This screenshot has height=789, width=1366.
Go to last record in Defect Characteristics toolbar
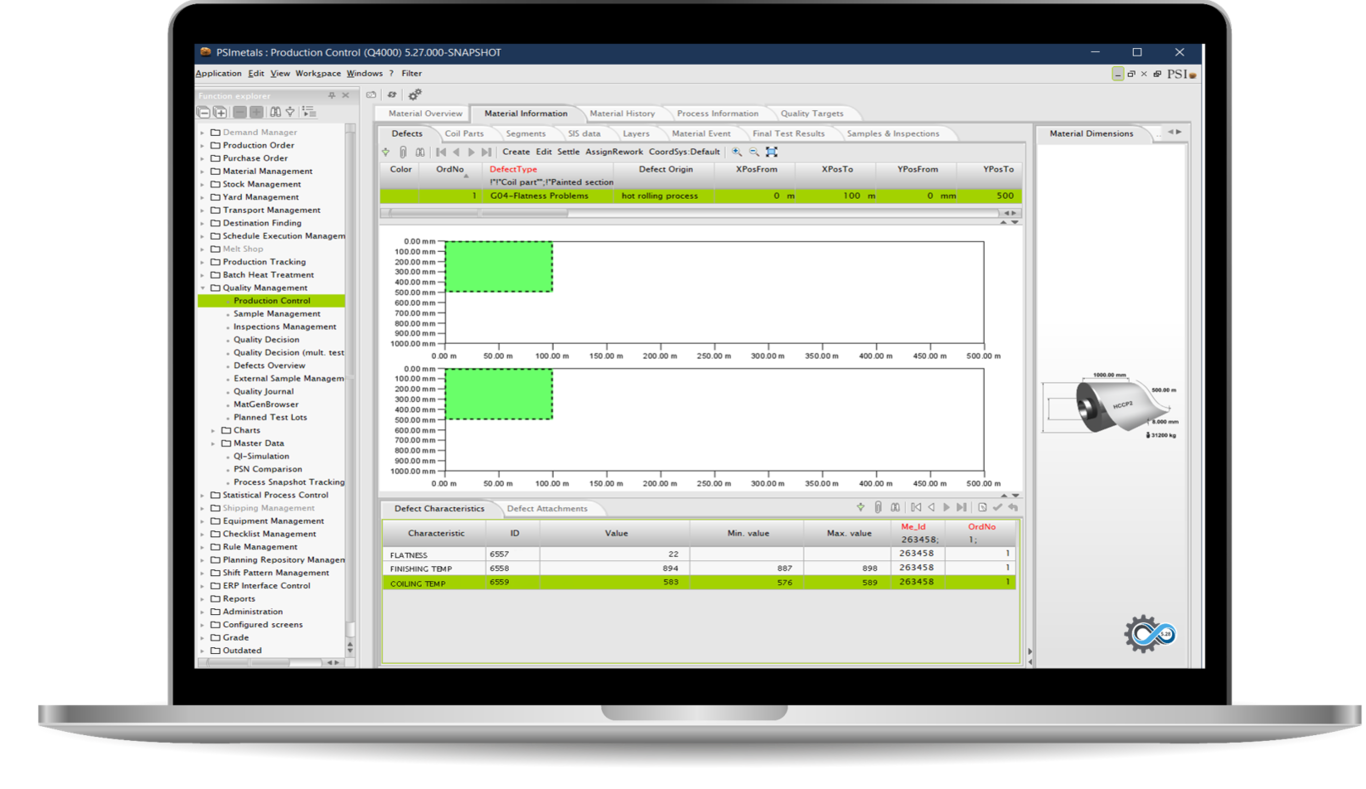click(x=961, y=508)
